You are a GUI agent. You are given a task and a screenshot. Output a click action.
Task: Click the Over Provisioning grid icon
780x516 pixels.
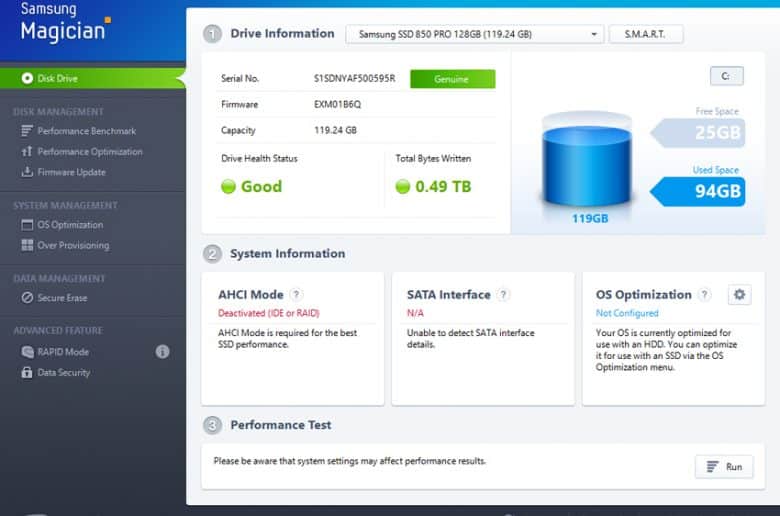click(27, 245)
